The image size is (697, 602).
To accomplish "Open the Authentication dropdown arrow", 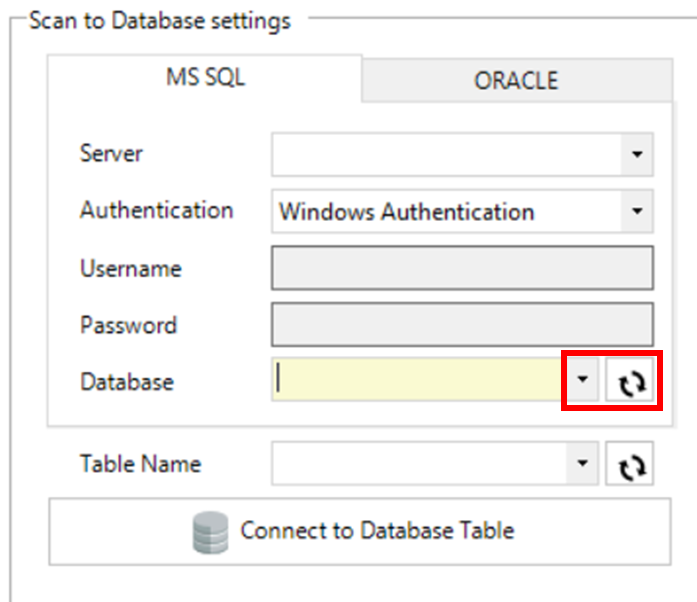I will point(636,212).
